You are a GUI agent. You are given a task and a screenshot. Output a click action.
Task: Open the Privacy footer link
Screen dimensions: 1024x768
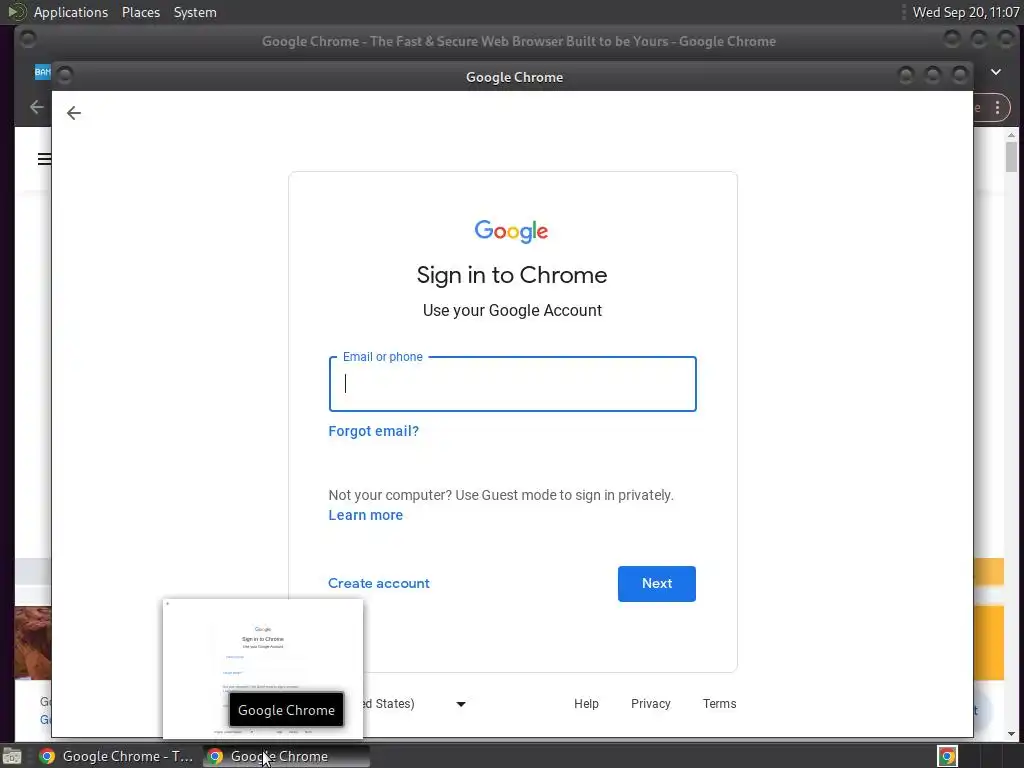(650, 703)
